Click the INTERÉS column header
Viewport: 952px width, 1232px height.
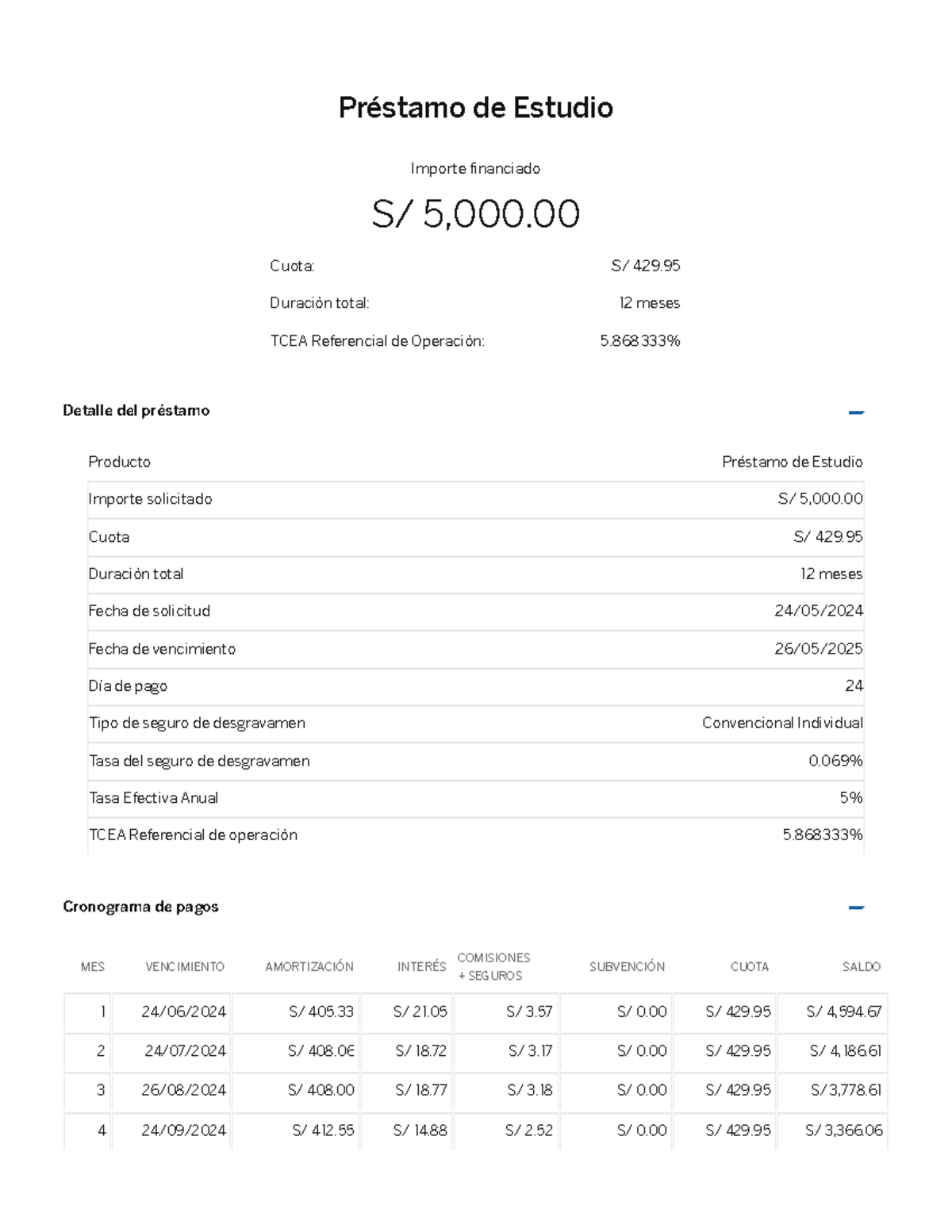422,967
